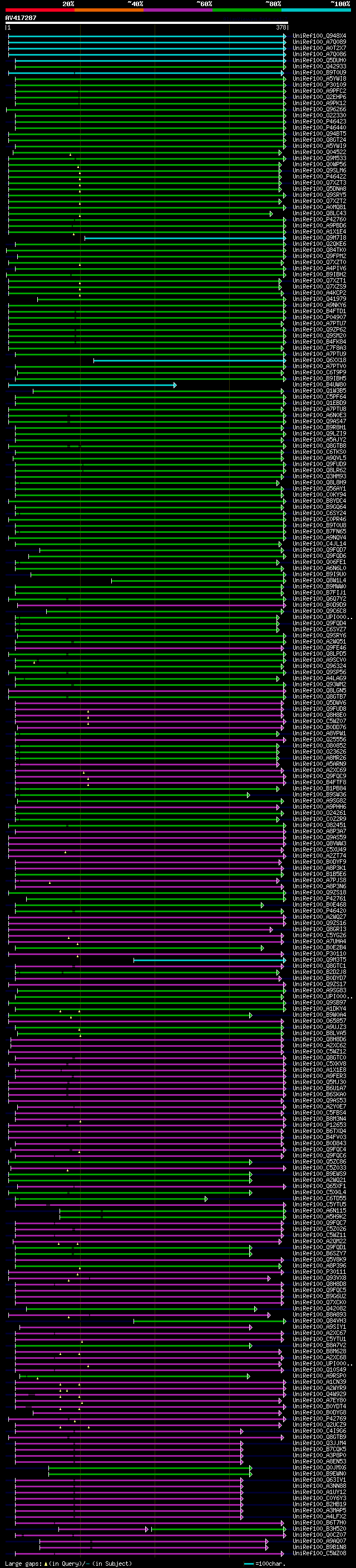The height and width of the screenshot is (1568, 356).
Task: Select the UniRef100_P30110 label
Action: [x=319, y=953]
